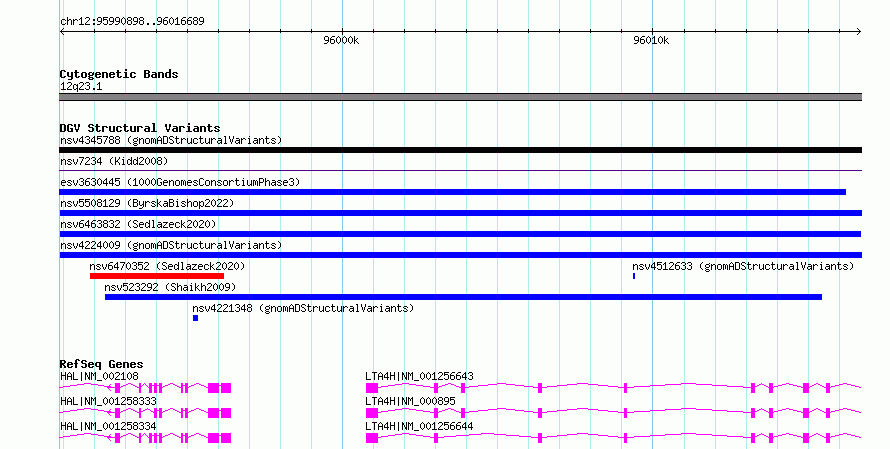Select the black nsv4345788 variant bar
Image resolution: width=890 pixels, height=449 pixels.
click(x=460, y=150)
